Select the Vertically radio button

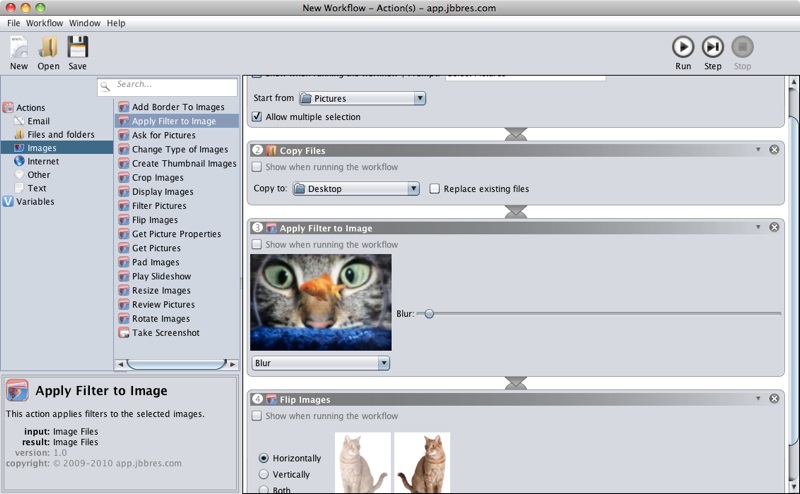coord(264,474)
